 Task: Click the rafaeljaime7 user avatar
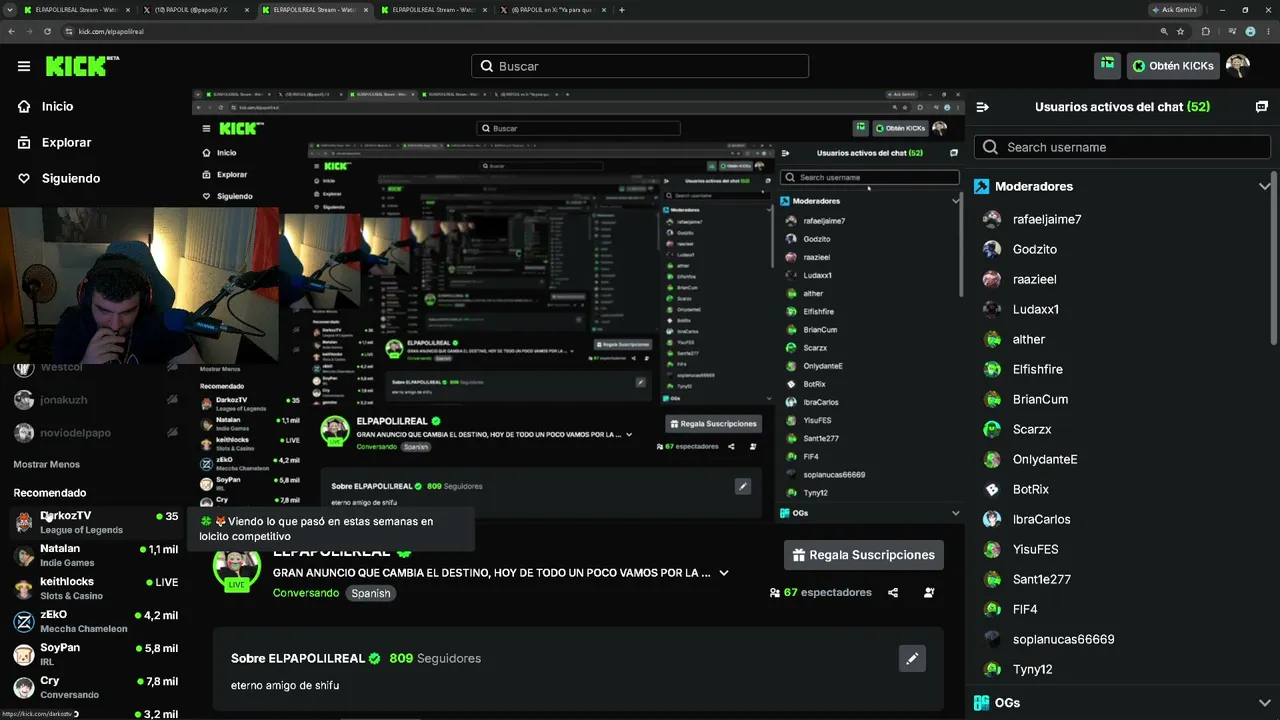coord(992,219)
